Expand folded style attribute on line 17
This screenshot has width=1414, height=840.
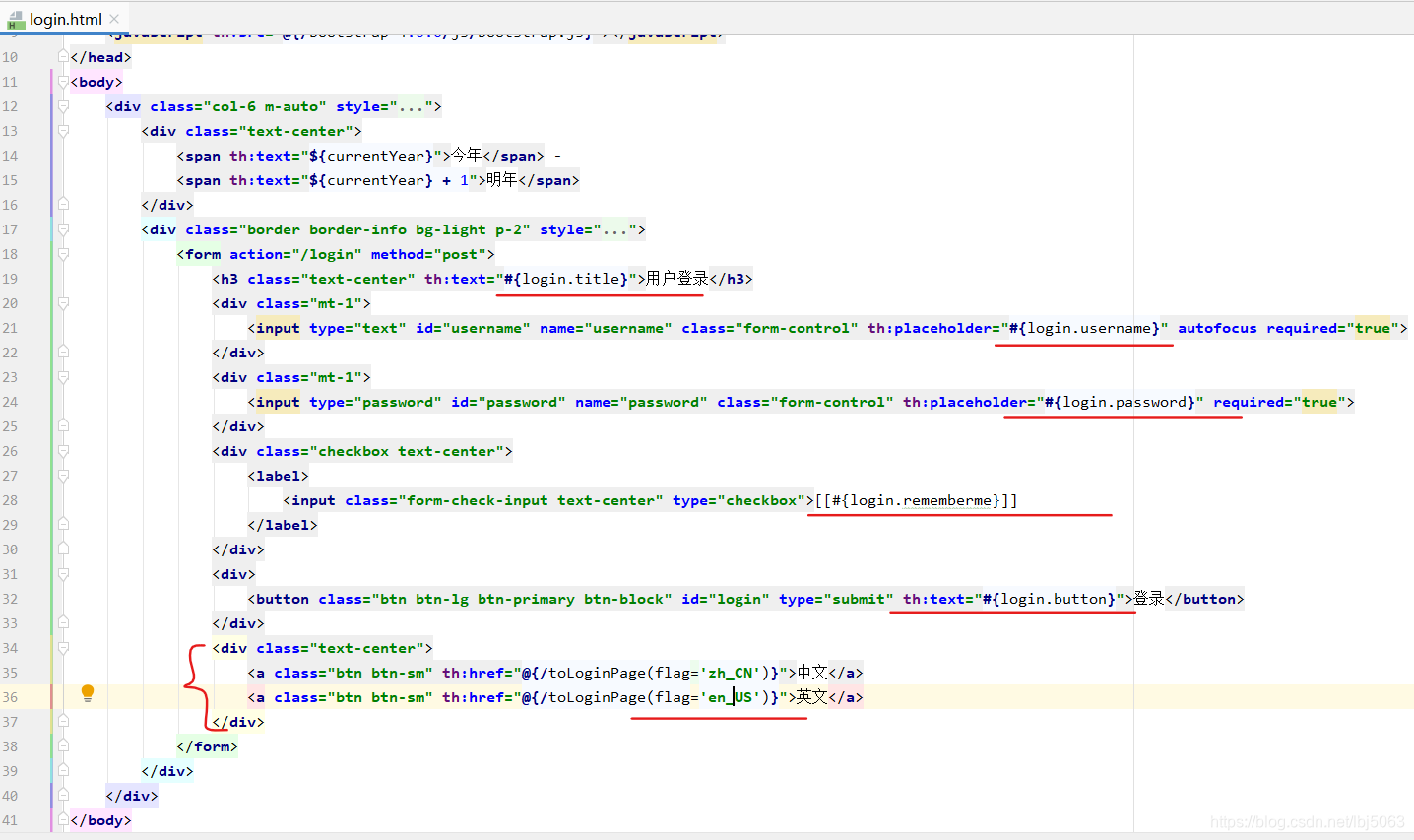click(614, 229)
